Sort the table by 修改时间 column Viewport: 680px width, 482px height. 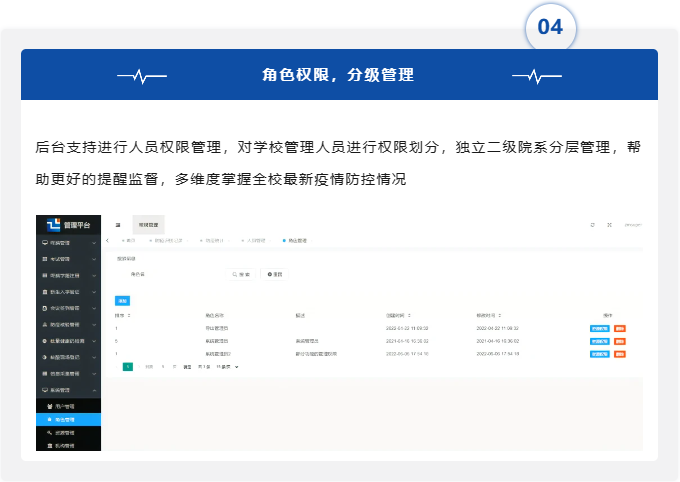[492, 315]
